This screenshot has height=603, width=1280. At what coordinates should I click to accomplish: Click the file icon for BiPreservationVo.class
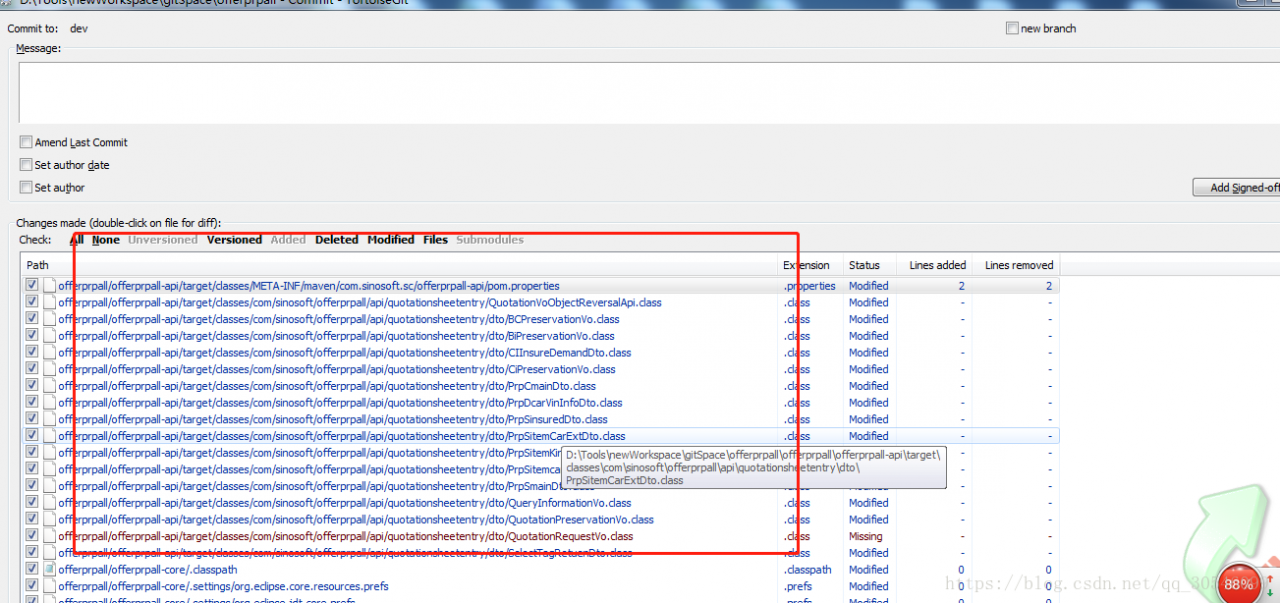(49, 336)
